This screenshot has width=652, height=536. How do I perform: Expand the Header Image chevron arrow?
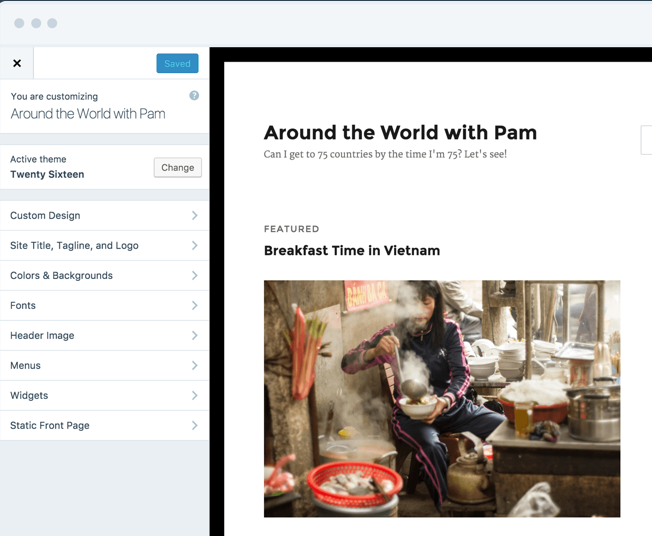[194, 335]
